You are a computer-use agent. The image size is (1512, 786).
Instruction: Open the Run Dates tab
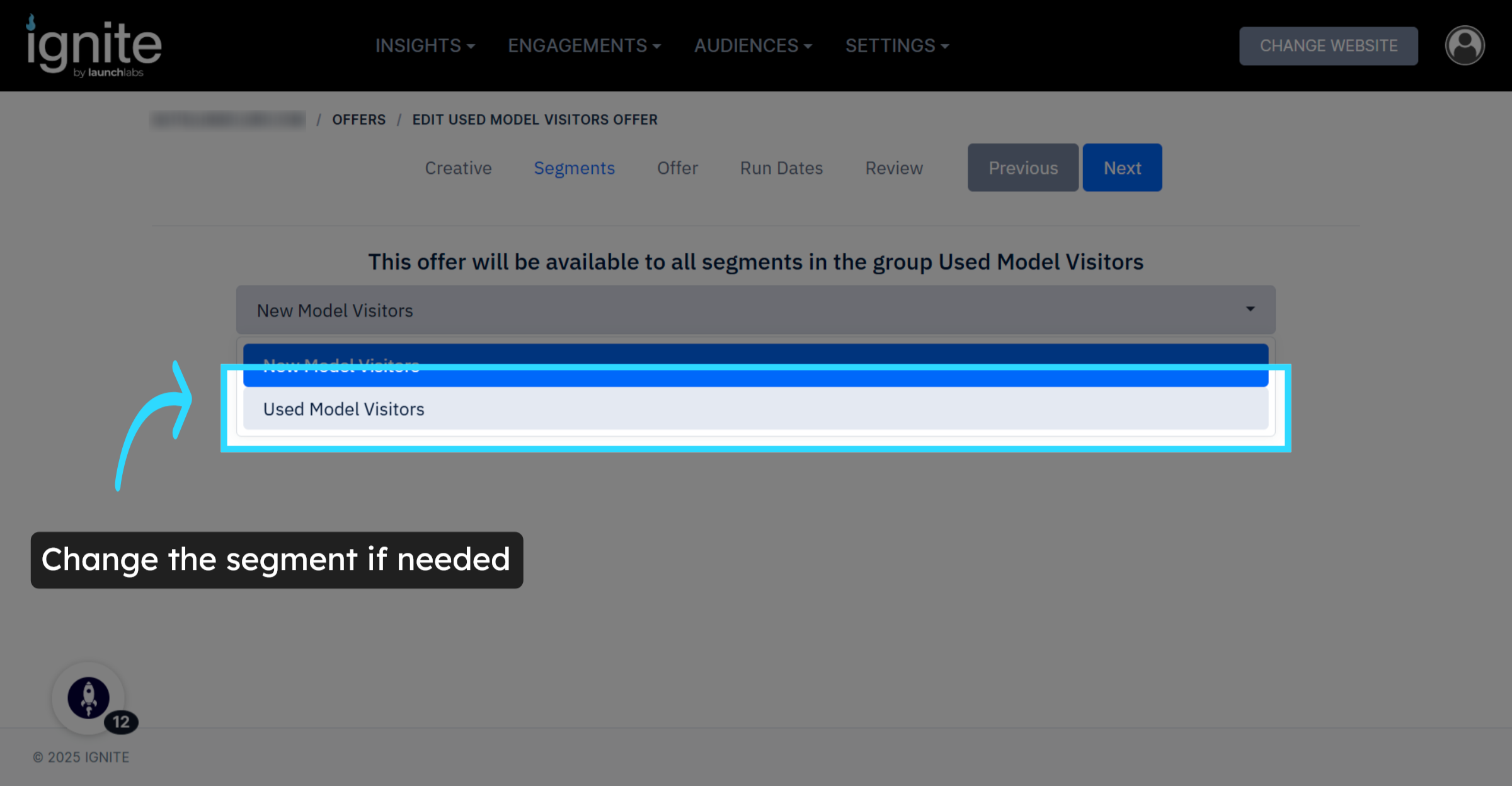click(x=781, y=168)
